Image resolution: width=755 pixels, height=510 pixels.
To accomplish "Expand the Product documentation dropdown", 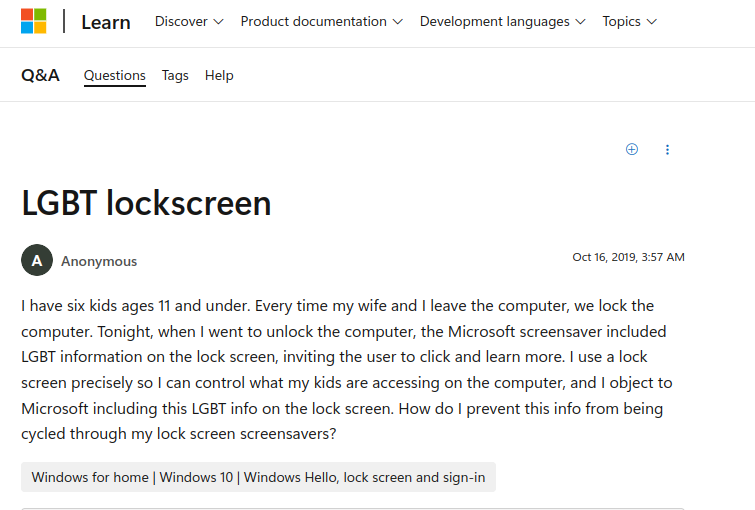I will tap(321, 21).
